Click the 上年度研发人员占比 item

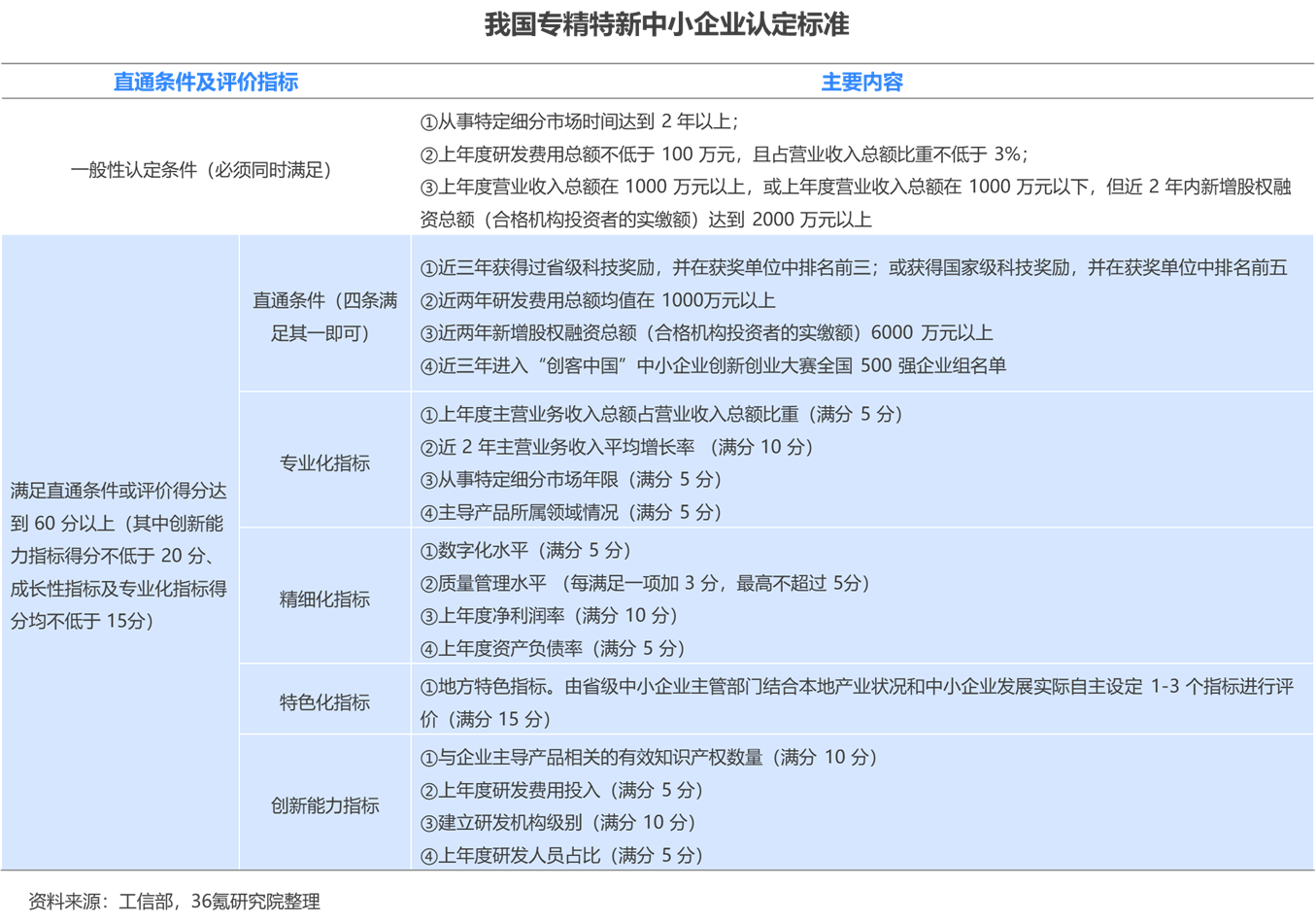pos(561,855)
